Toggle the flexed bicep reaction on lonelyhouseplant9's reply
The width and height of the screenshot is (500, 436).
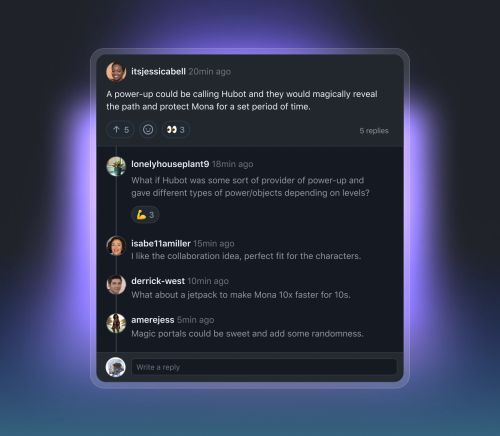(x=145, y=215)
